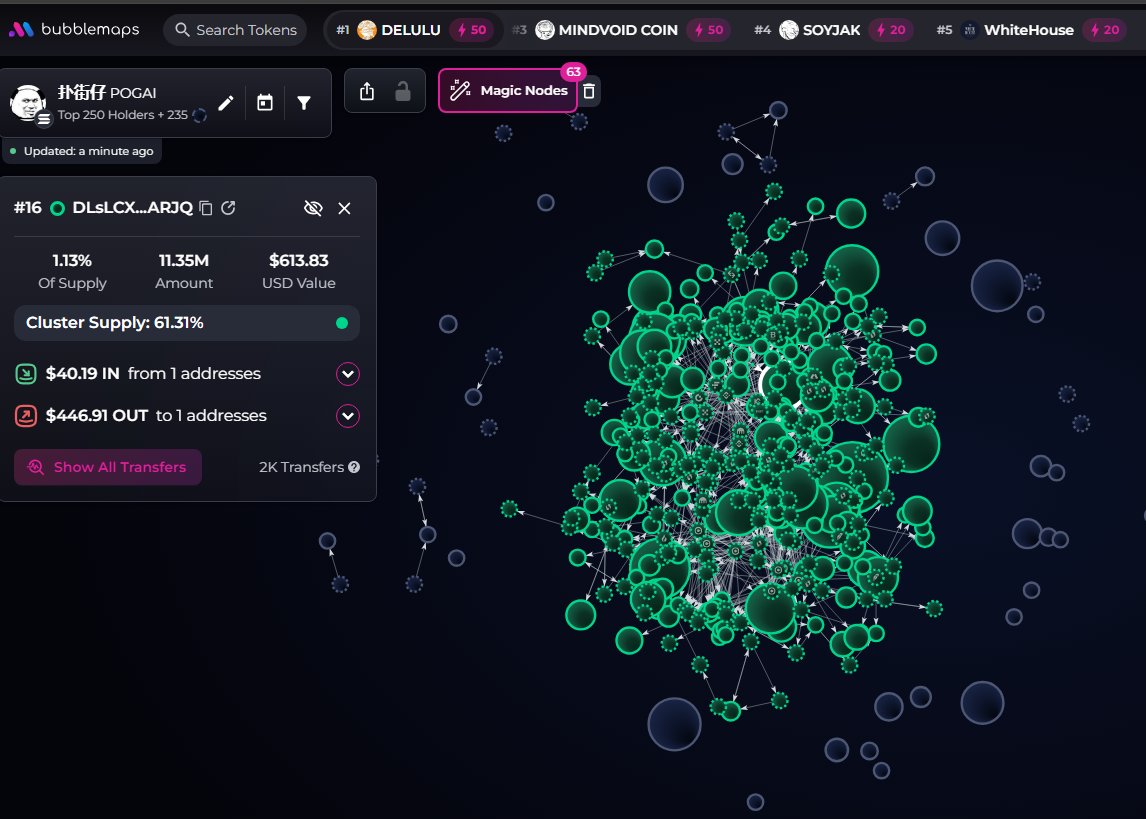The height and width of the screenshot is (819, 1146).
Task: Click the POGAI token avatar
Action: [x=29, y=103]
